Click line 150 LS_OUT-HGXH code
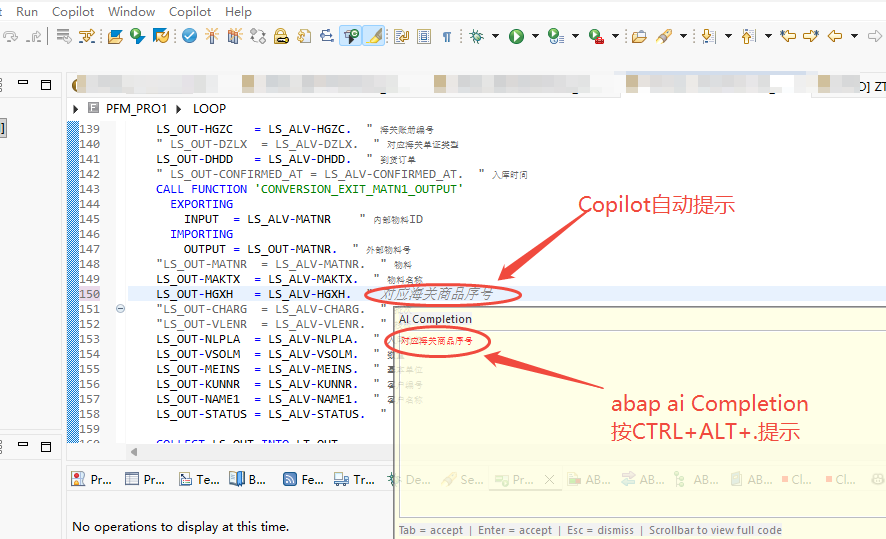The height and width of the screenshot is (539, 886). (254, 294)
